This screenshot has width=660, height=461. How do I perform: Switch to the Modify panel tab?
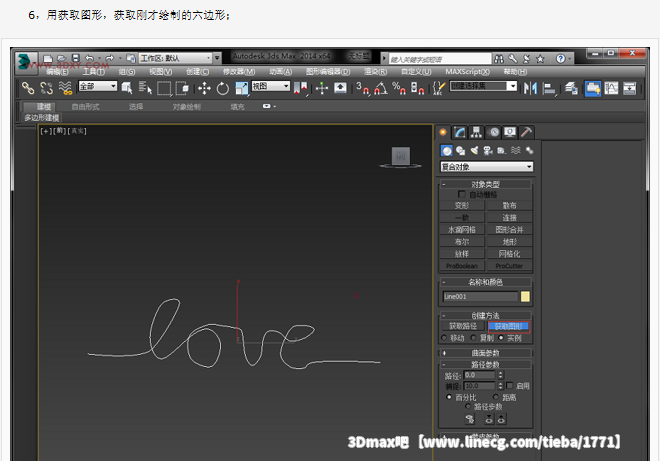[x=460, y=132]
